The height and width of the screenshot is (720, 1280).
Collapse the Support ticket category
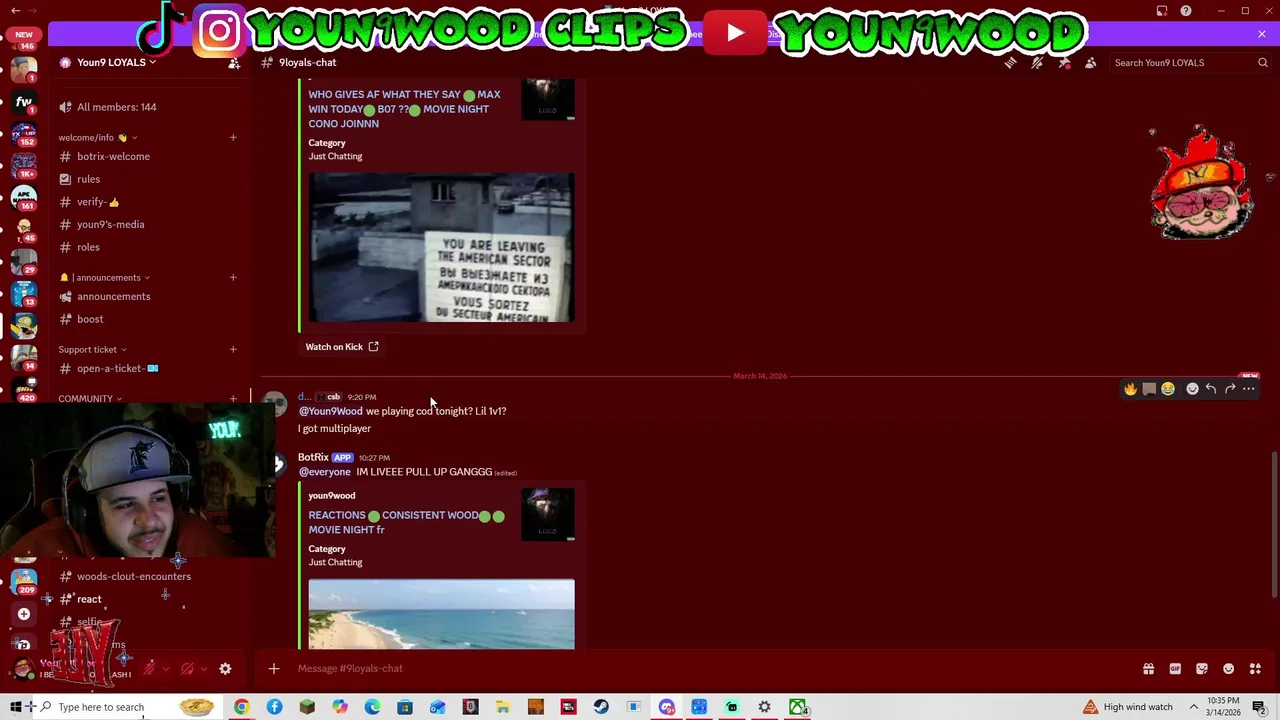(x=92, y=349)
